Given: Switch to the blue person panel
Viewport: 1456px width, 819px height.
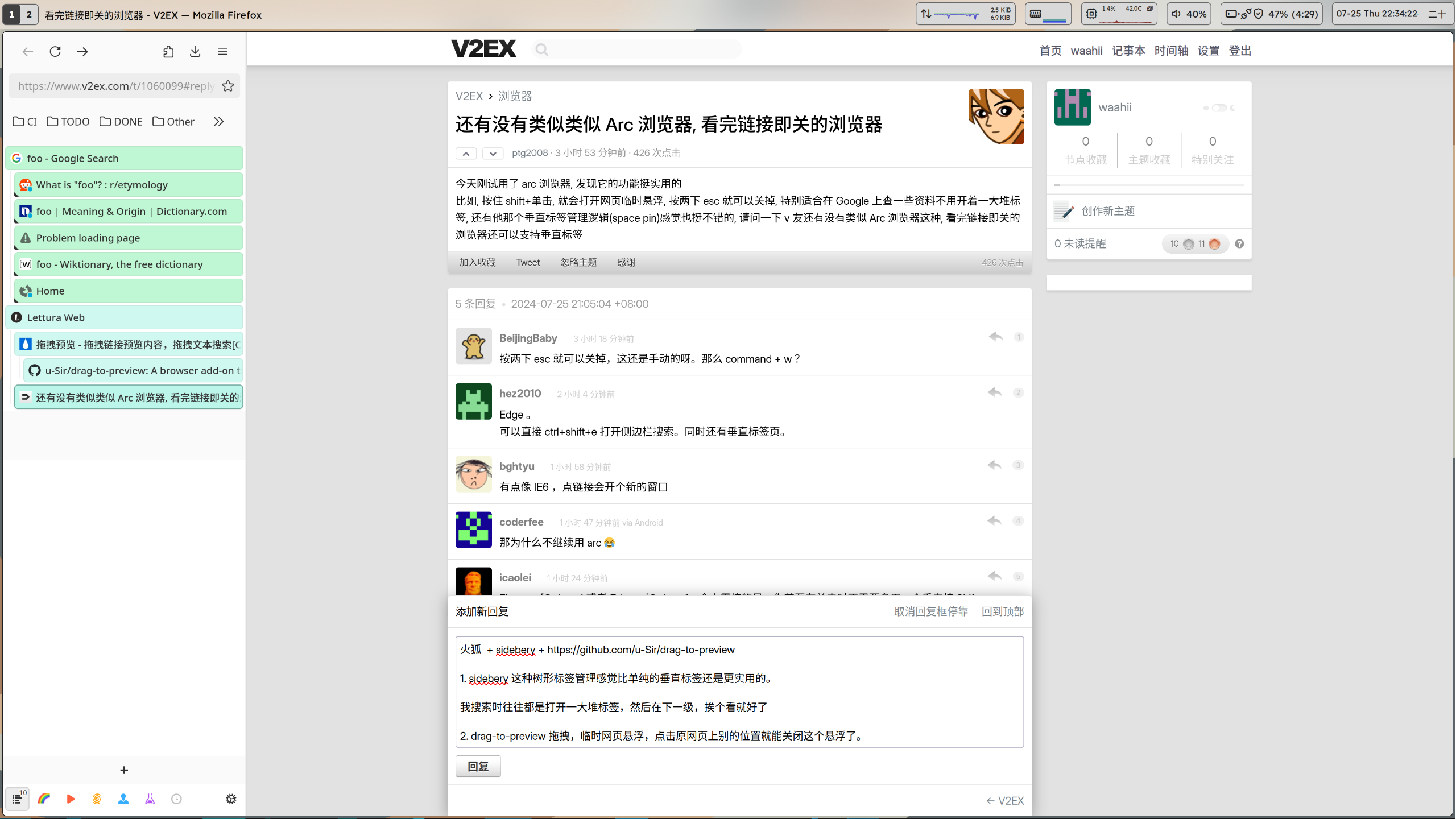Looking at the screenshot, I should [123, 799].
